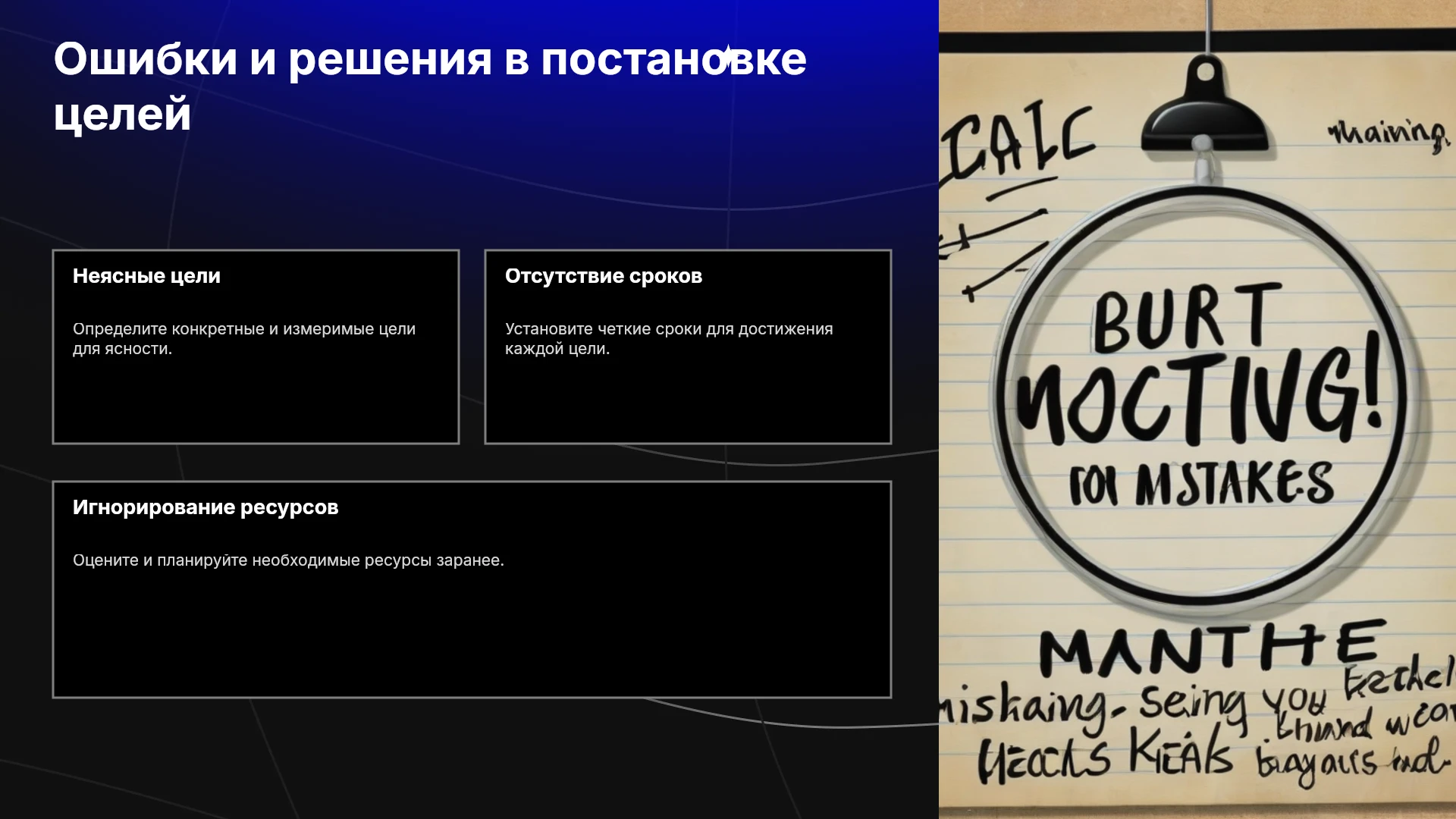Viewport: 1456px width, 819px height.
Task: Click the sparkle icon in the slide title
Action: point(727,58)
